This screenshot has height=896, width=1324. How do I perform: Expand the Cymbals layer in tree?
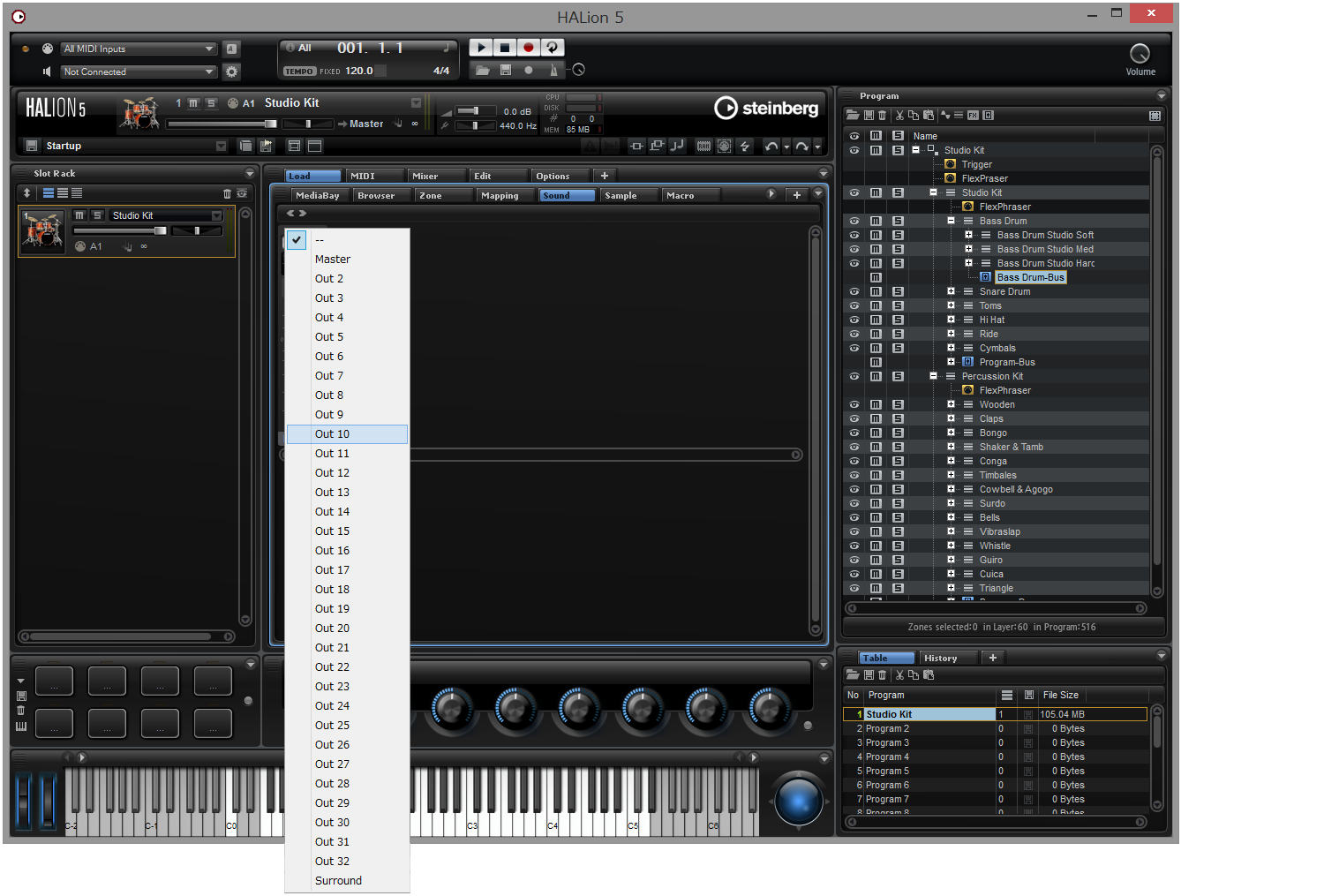coord(951,348)
